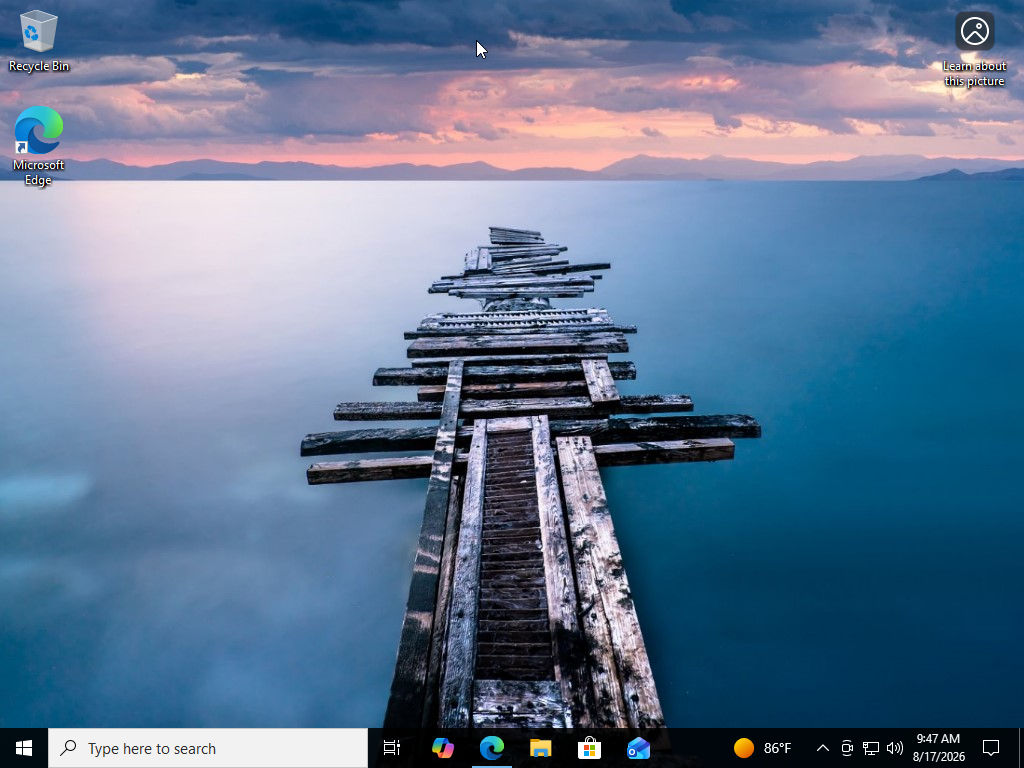Open the notification Action Center icon

click(991, 748)
